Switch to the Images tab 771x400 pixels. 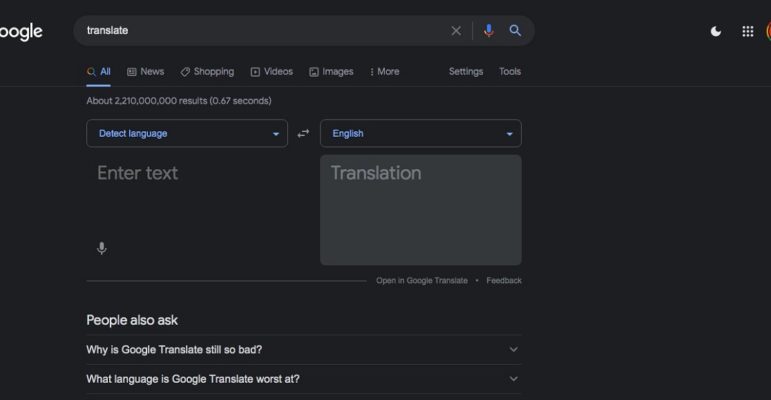pyautogui.click(x=331, y=72)
